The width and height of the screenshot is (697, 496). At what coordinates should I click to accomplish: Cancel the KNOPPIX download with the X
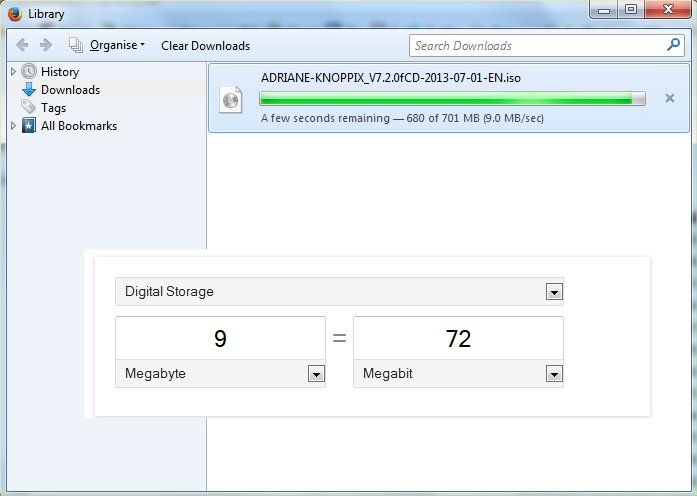(x=669, y=98)
